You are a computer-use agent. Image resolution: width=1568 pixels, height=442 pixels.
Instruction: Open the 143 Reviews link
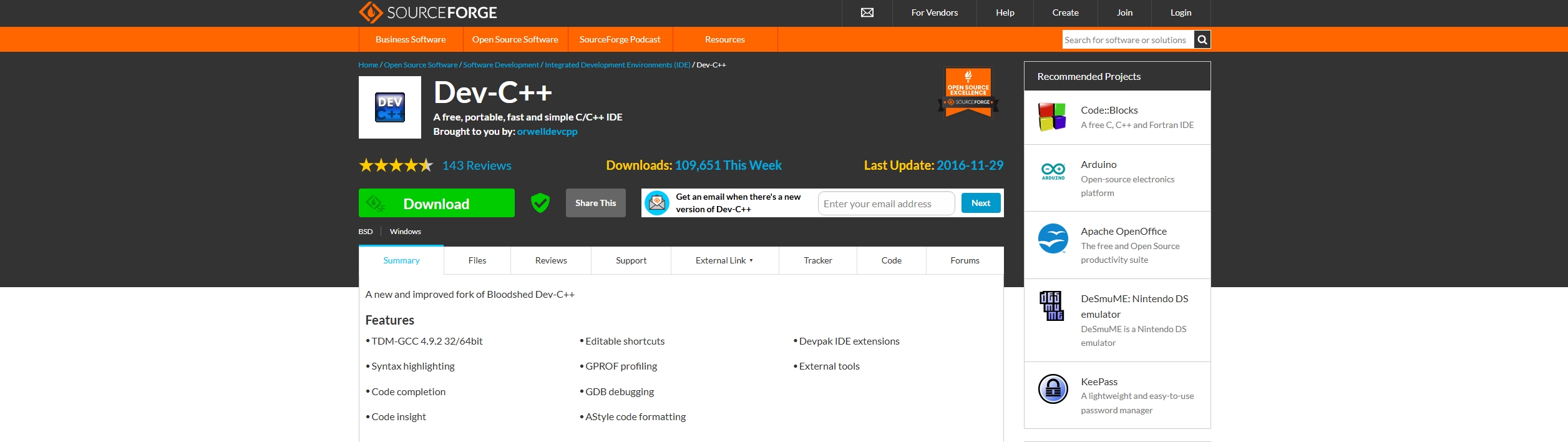coord(477,165)
